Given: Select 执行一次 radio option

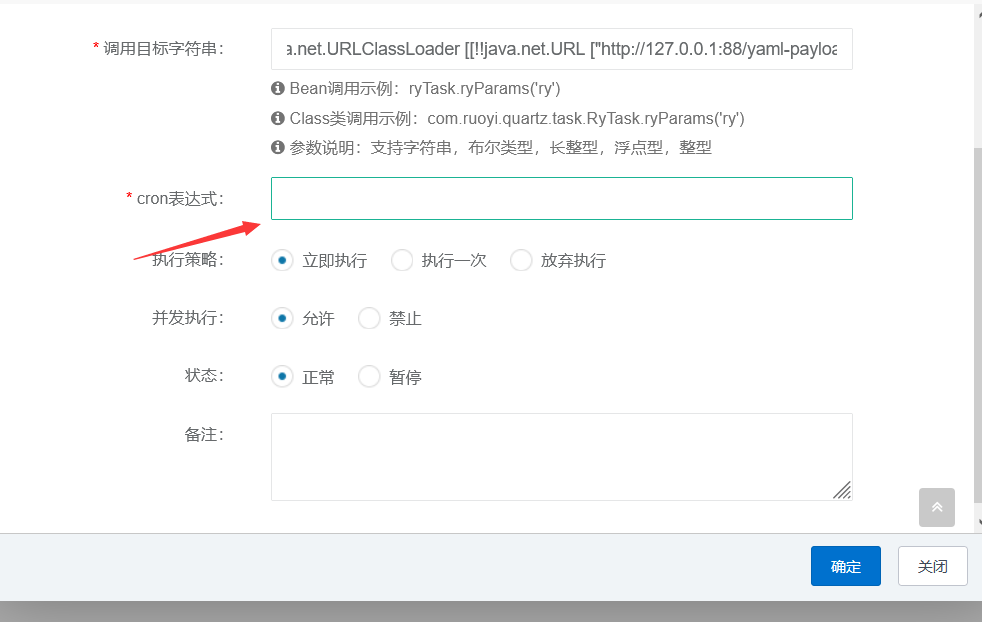Looking at the screenshot, I should (401, 260).
